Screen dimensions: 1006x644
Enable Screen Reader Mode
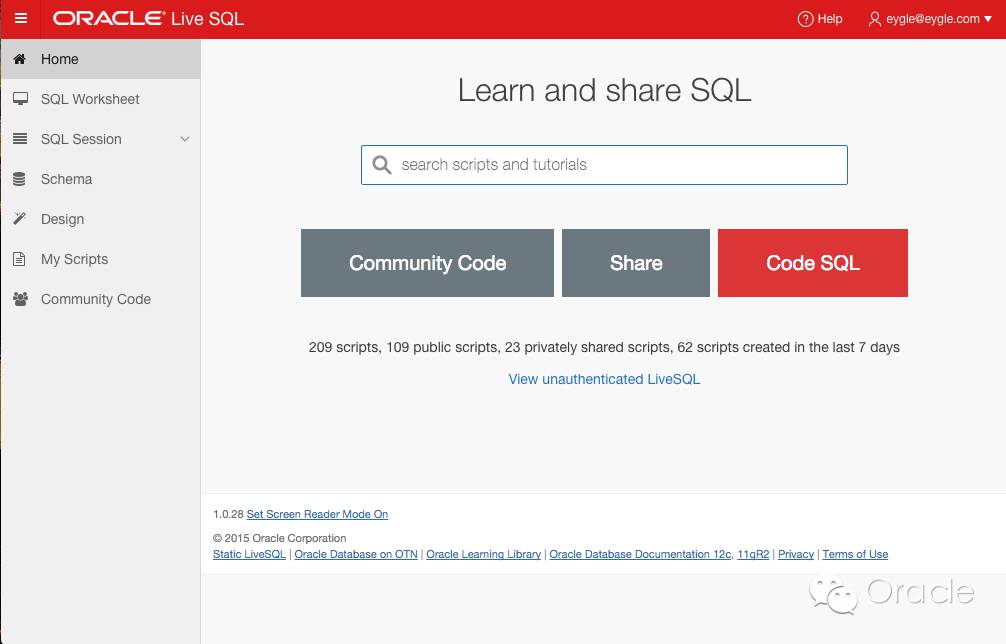point(317,514)
